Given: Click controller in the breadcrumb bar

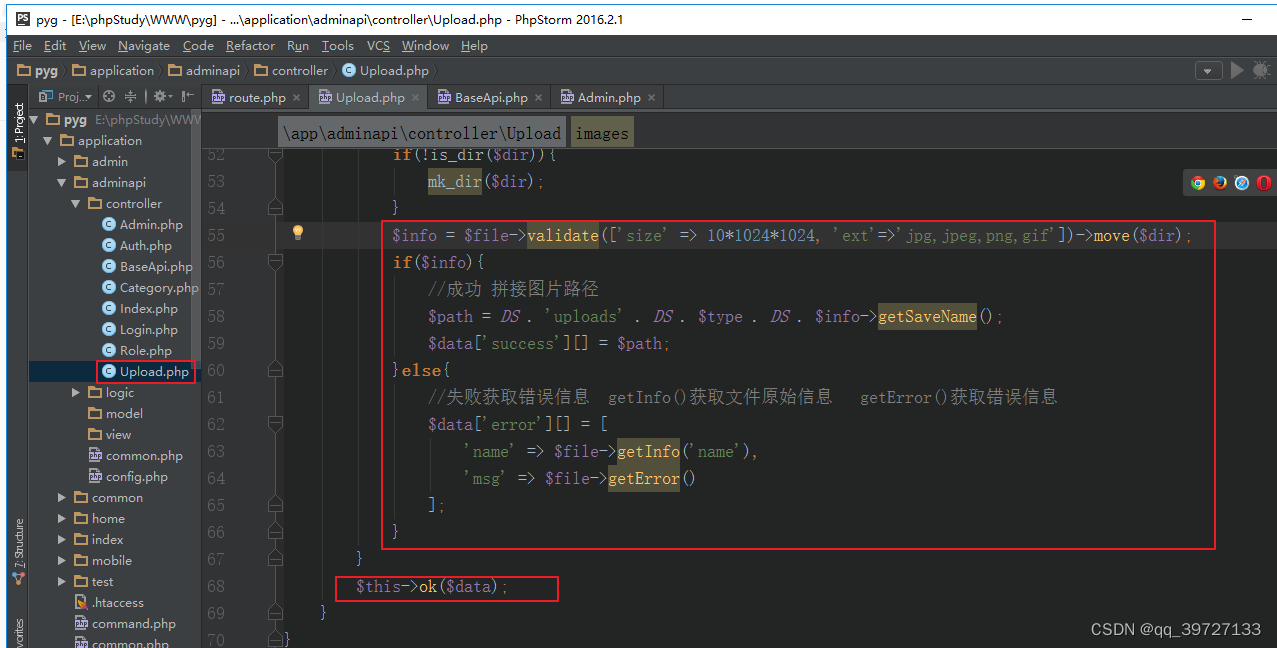Looking at the screenshot, I should pyautogui.click(x=291, y=71).
